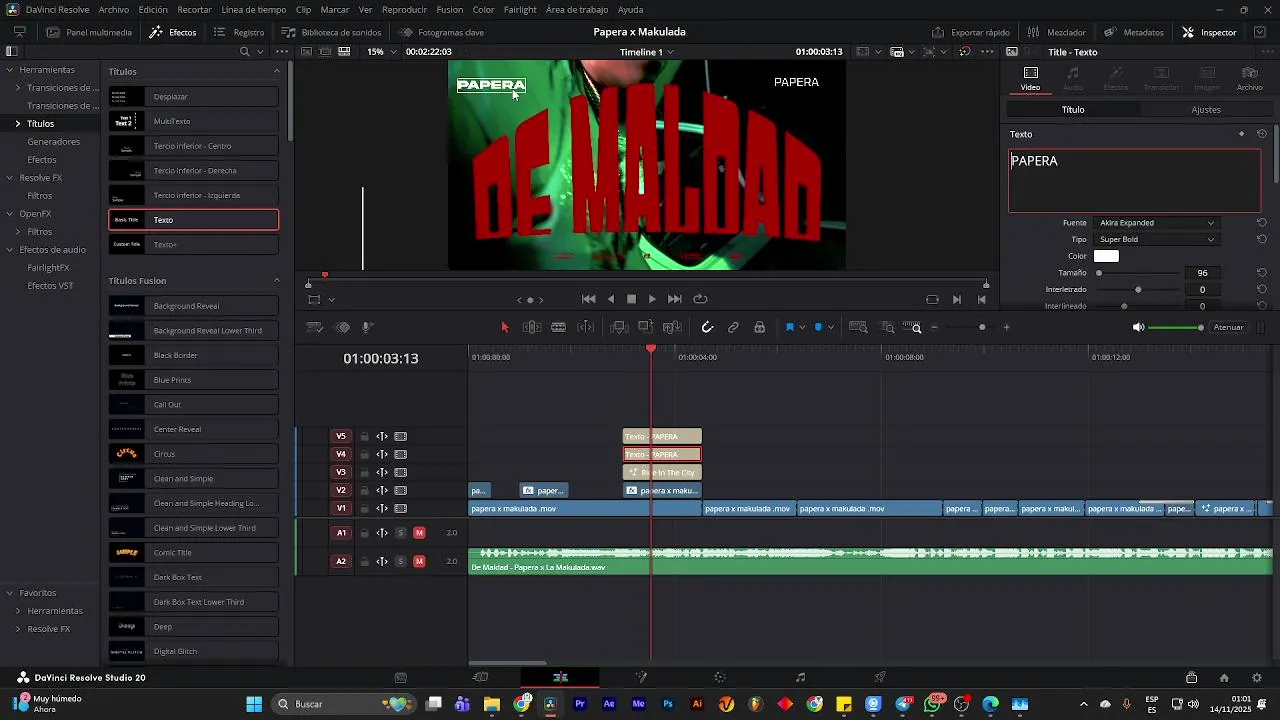The height and width of the screenshot is (720, 1280).
Task: Collapse the Favoritos section
Action: tap(9, 593)
